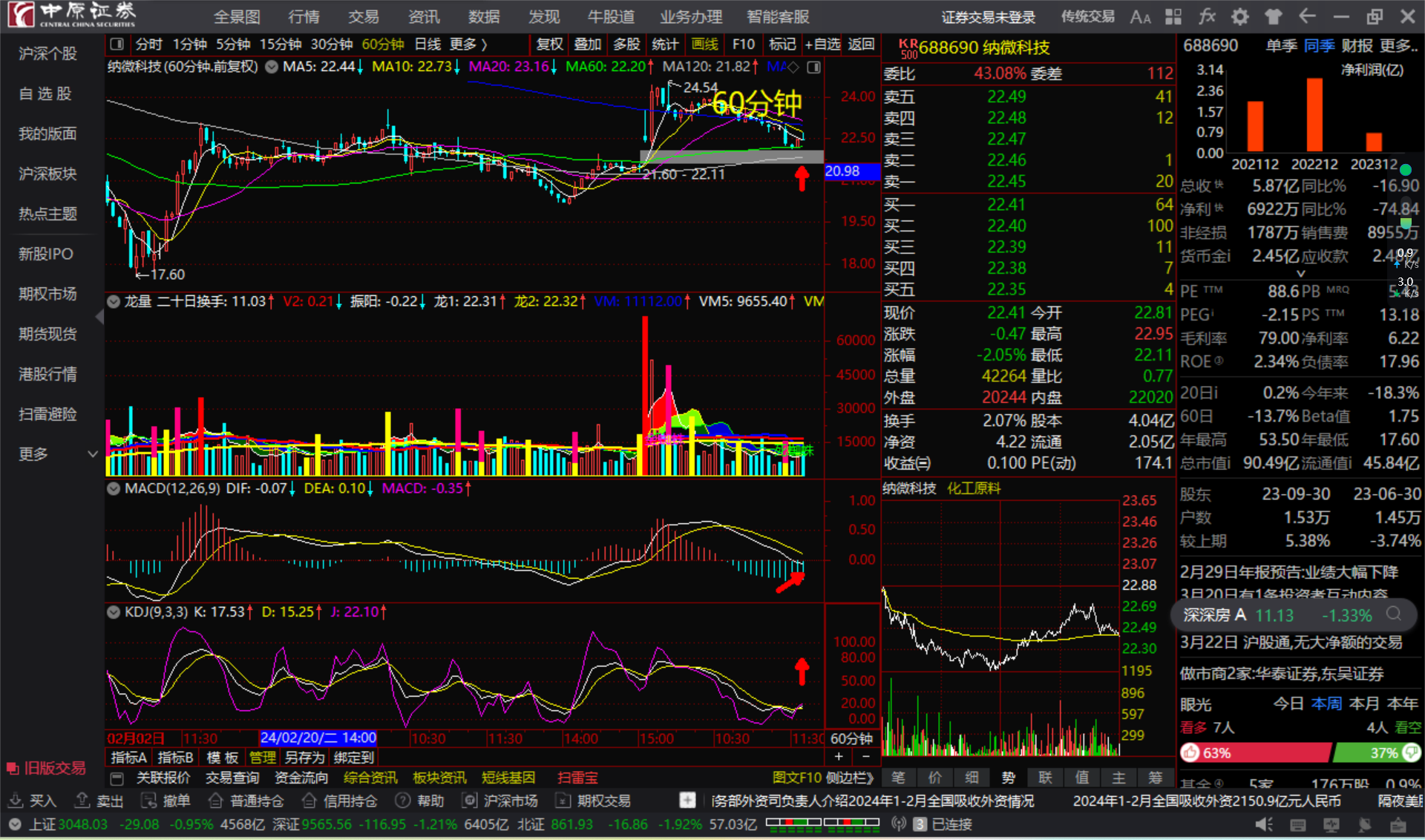Open the formula fx editor icon
Image resolution: width=1425 pixels, height=840 pixels.
(x=1207, y=16)
